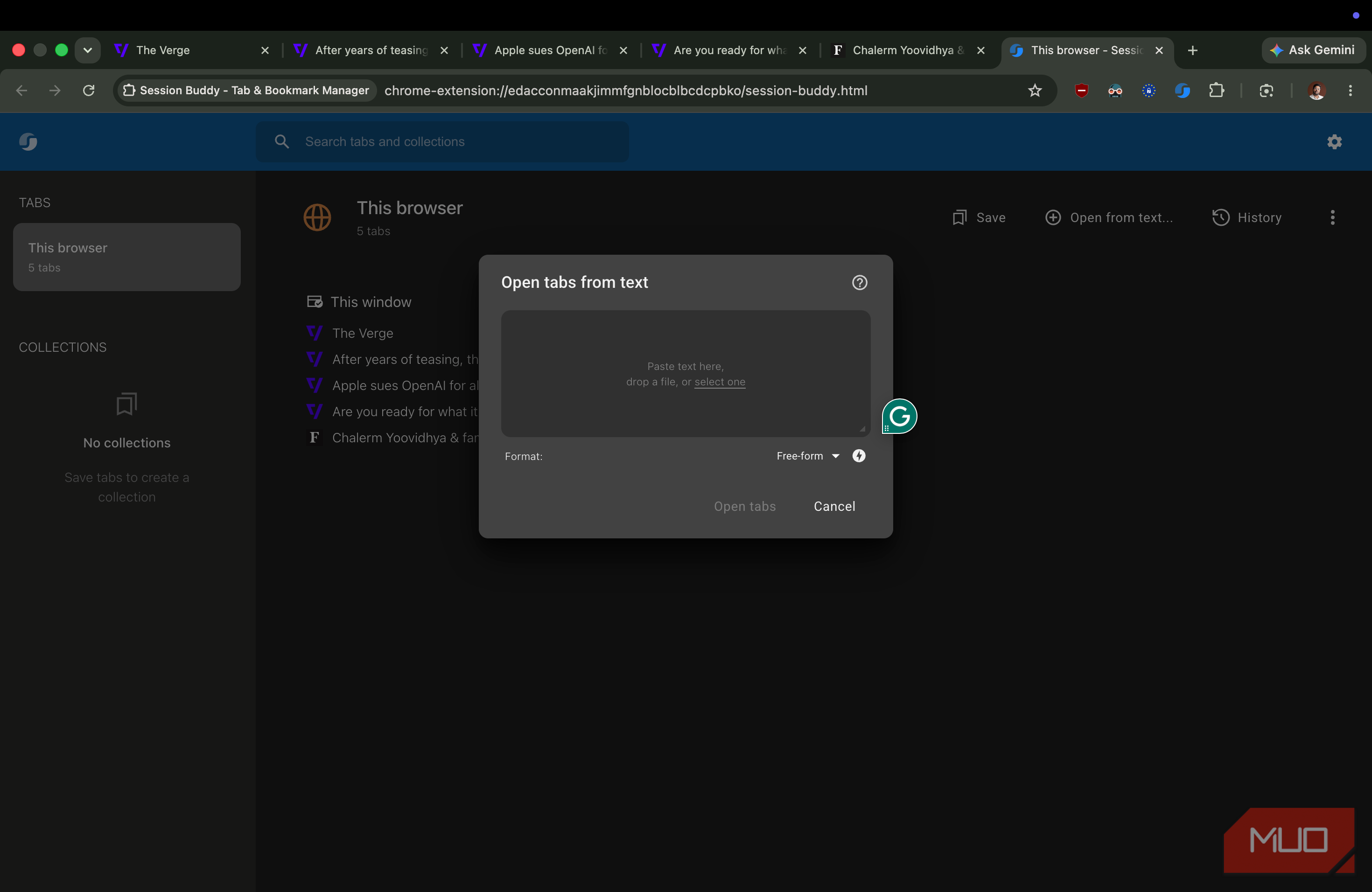
Task: Open the History view
Action: coord(1246,218)
